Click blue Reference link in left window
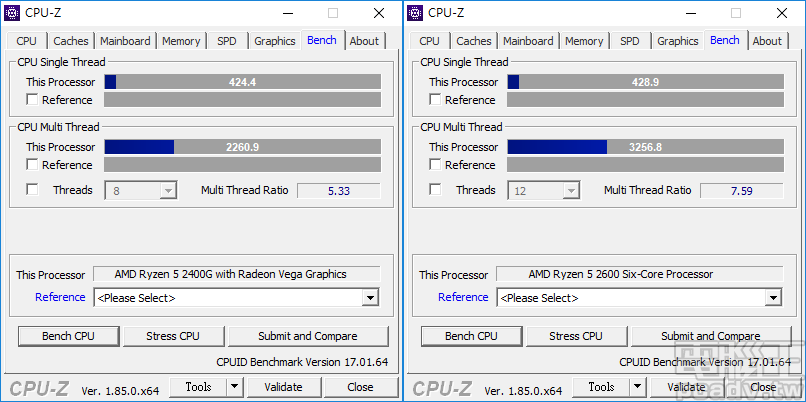806x402 pixels. click(x=60, y=297)
